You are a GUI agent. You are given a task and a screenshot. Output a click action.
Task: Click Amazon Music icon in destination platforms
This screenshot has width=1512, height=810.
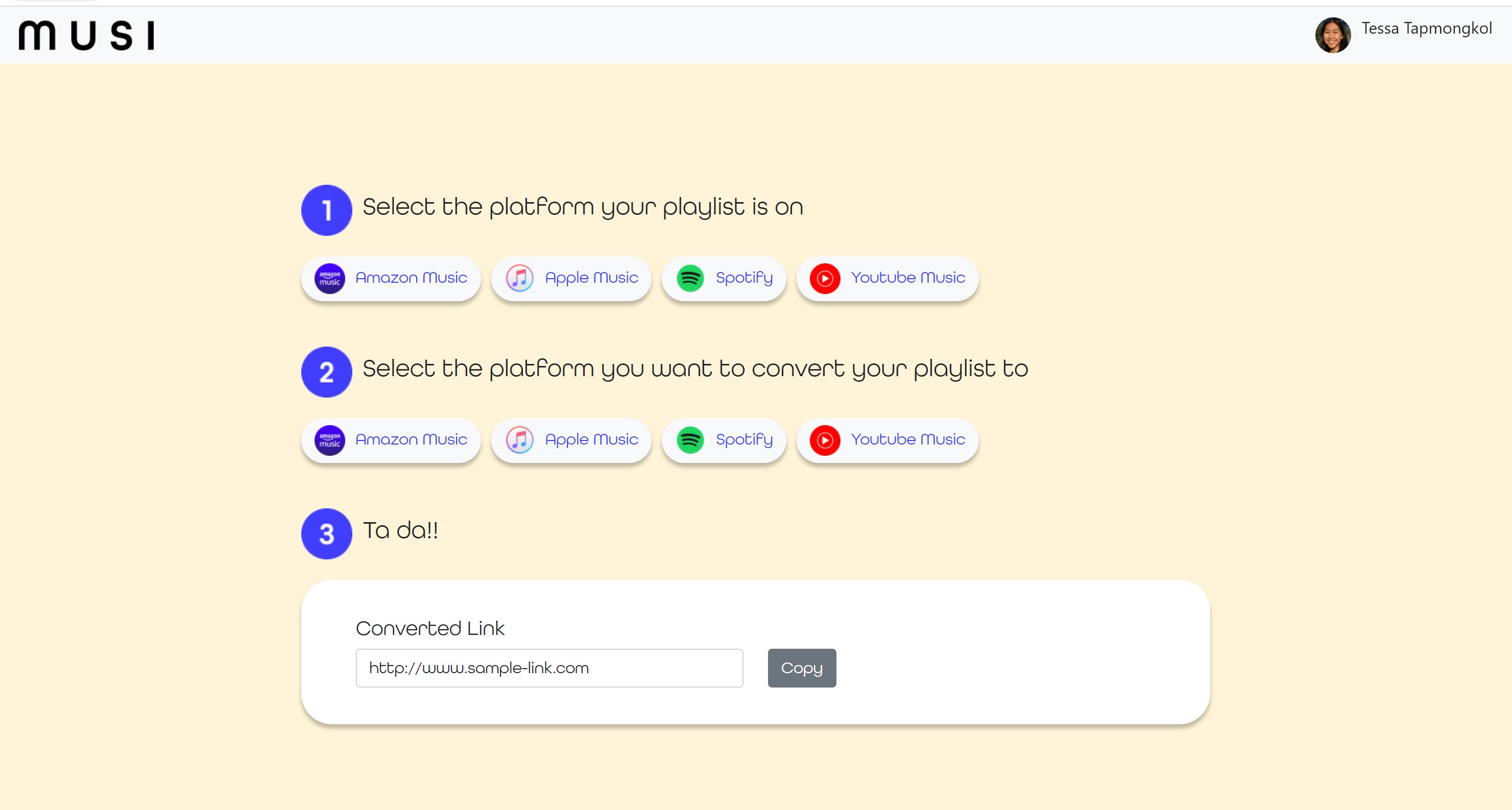coord(329,440)
